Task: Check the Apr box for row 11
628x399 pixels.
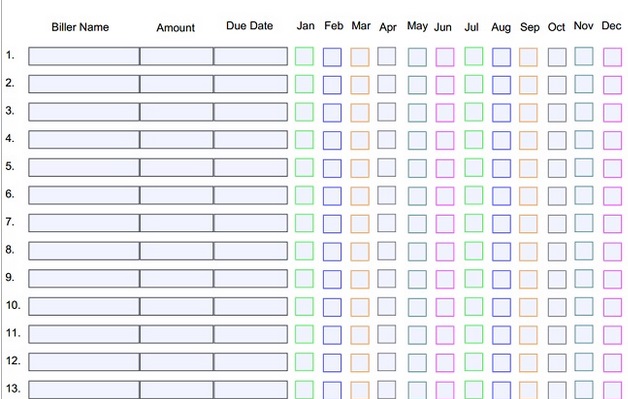Action: pyautogui.click(x=386, y=334)
